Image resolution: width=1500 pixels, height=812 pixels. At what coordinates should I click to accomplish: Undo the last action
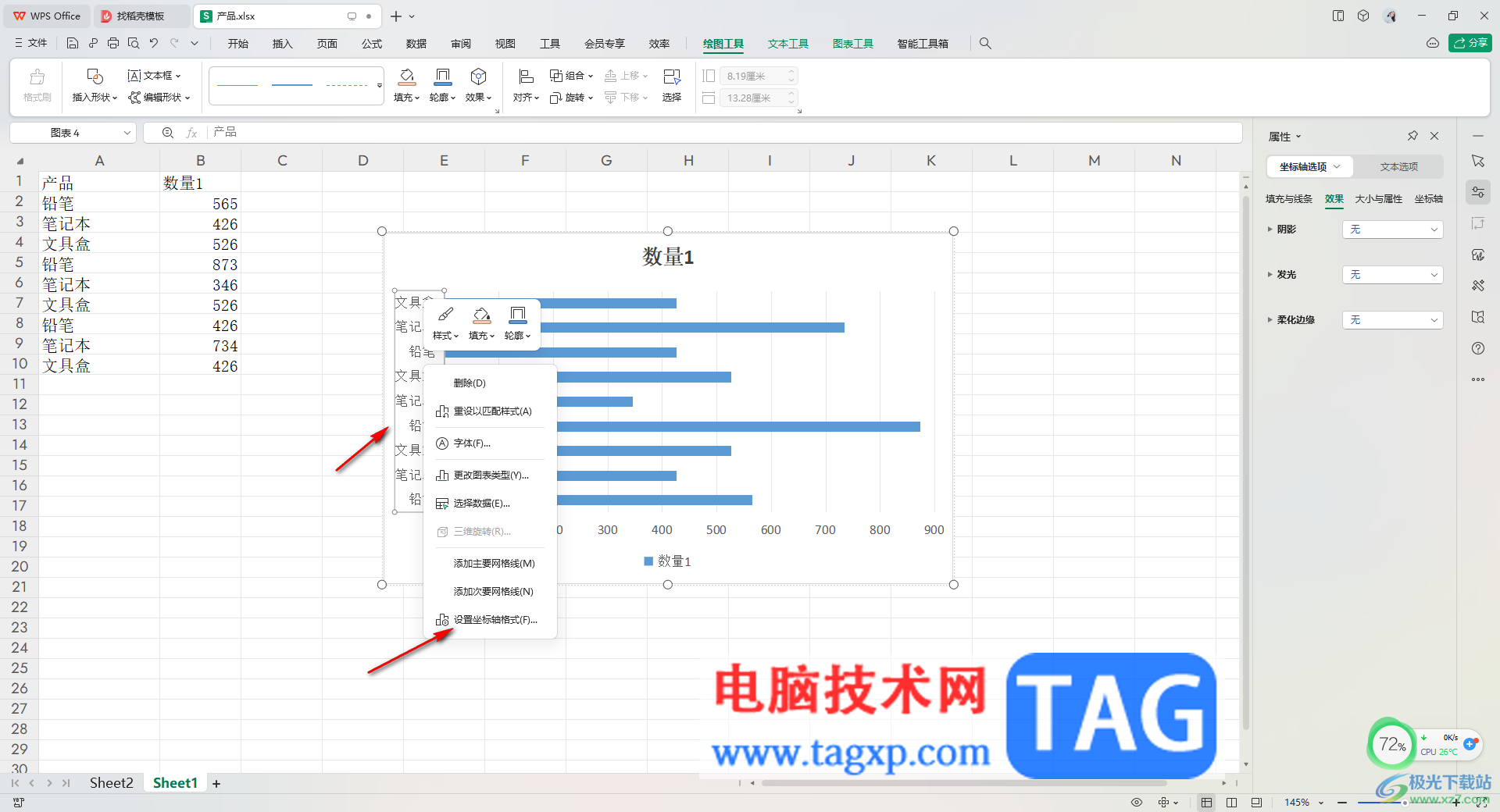point(154,44)
